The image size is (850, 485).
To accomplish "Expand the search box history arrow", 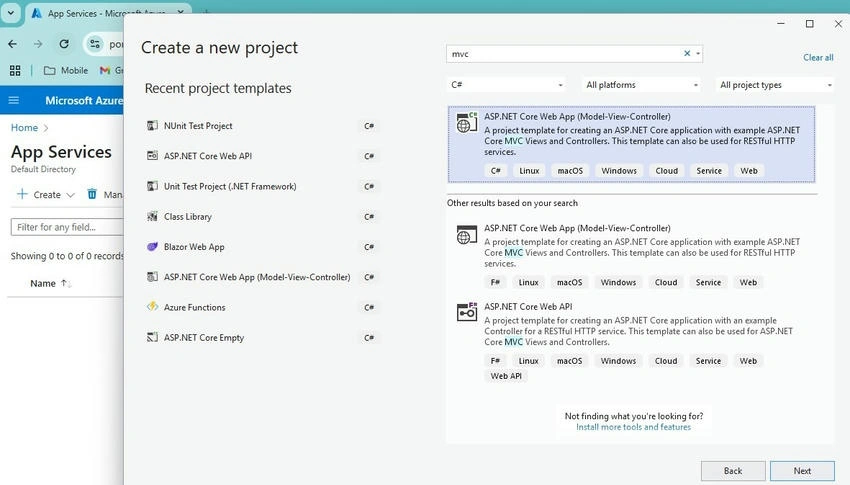I will [698, 54].
